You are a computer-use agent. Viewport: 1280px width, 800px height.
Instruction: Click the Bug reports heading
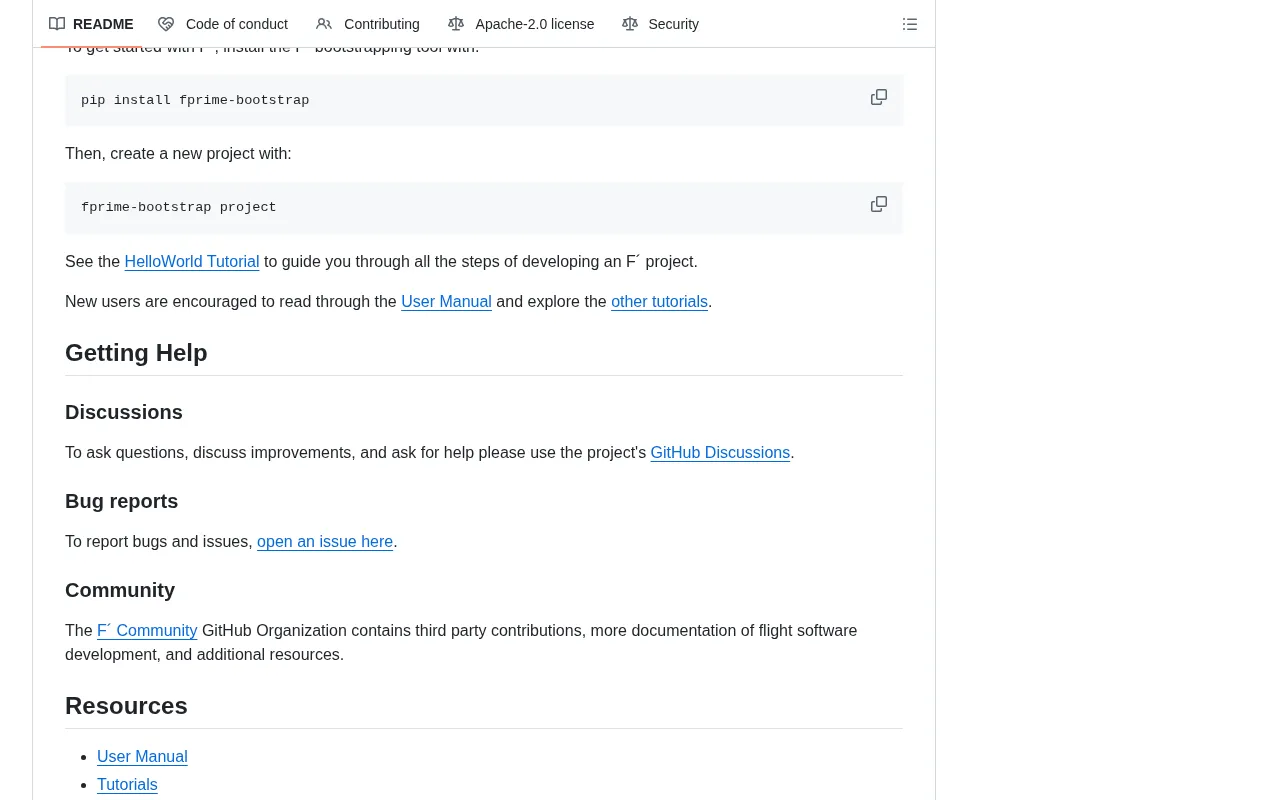(121, 501)
